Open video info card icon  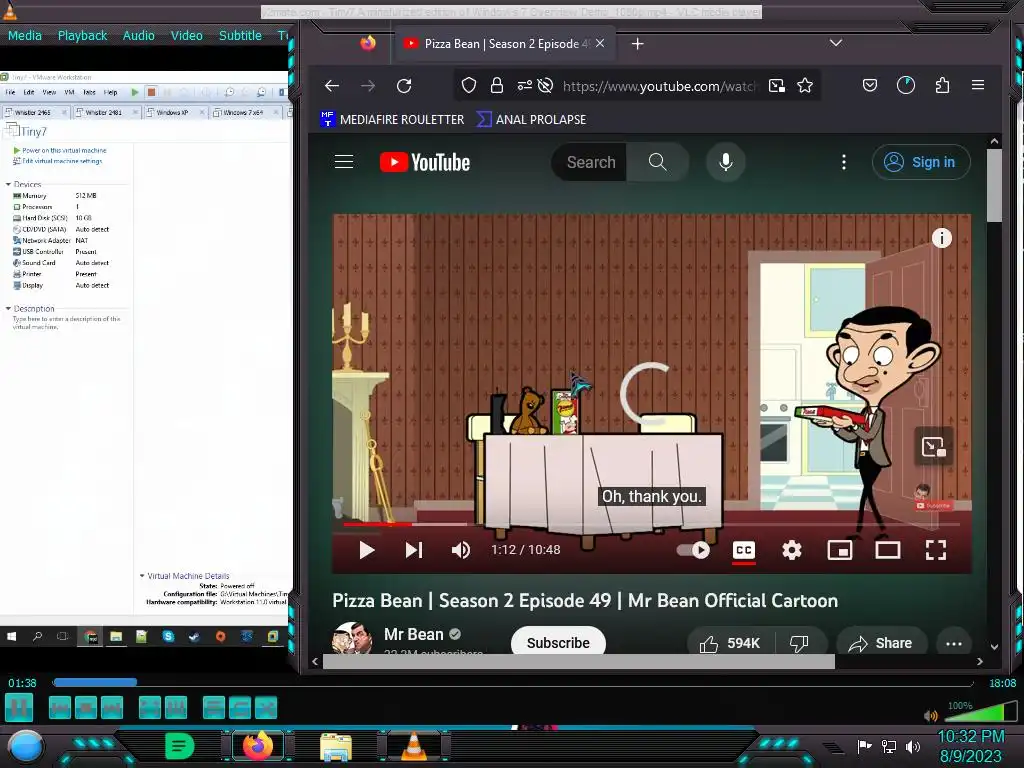[941, 238]
